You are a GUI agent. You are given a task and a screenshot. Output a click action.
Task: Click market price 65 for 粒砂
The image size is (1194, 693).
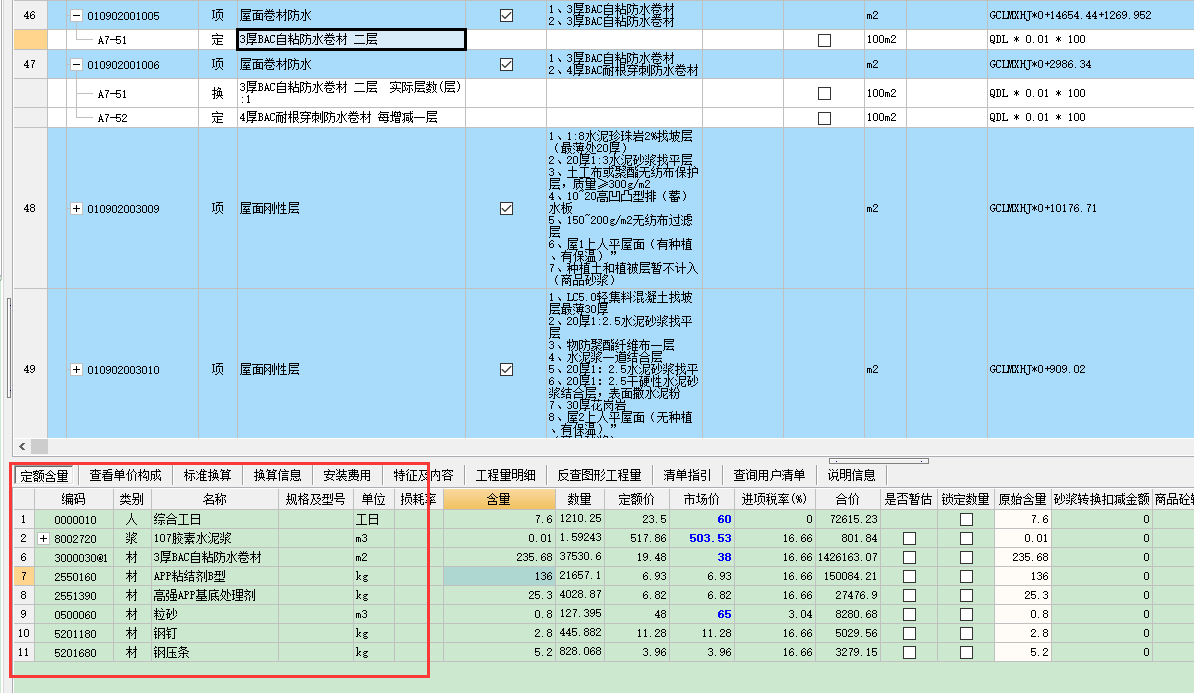(x=701, y=615)
